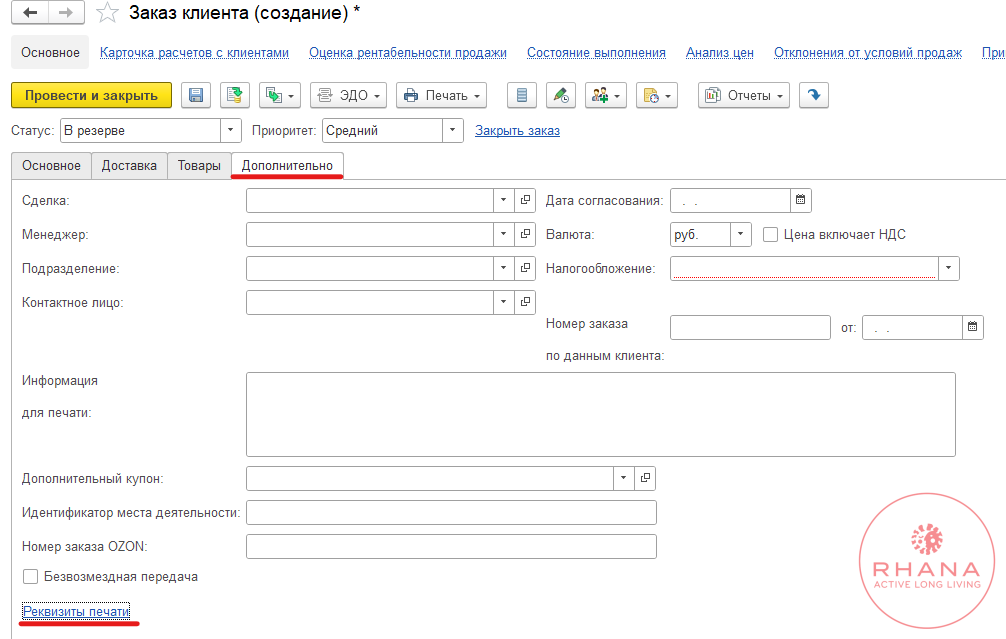Go back with the left arrow button
The image size is (1006, 639).
coord(30,13)
